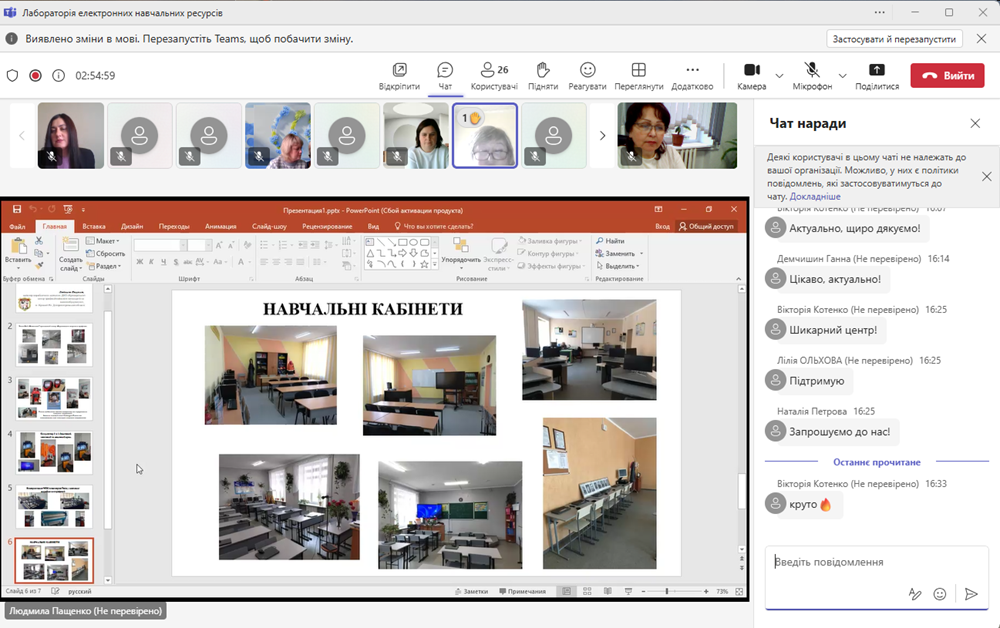Open the Додатково more options menu
1000x628 pixels.
point(692,70)
